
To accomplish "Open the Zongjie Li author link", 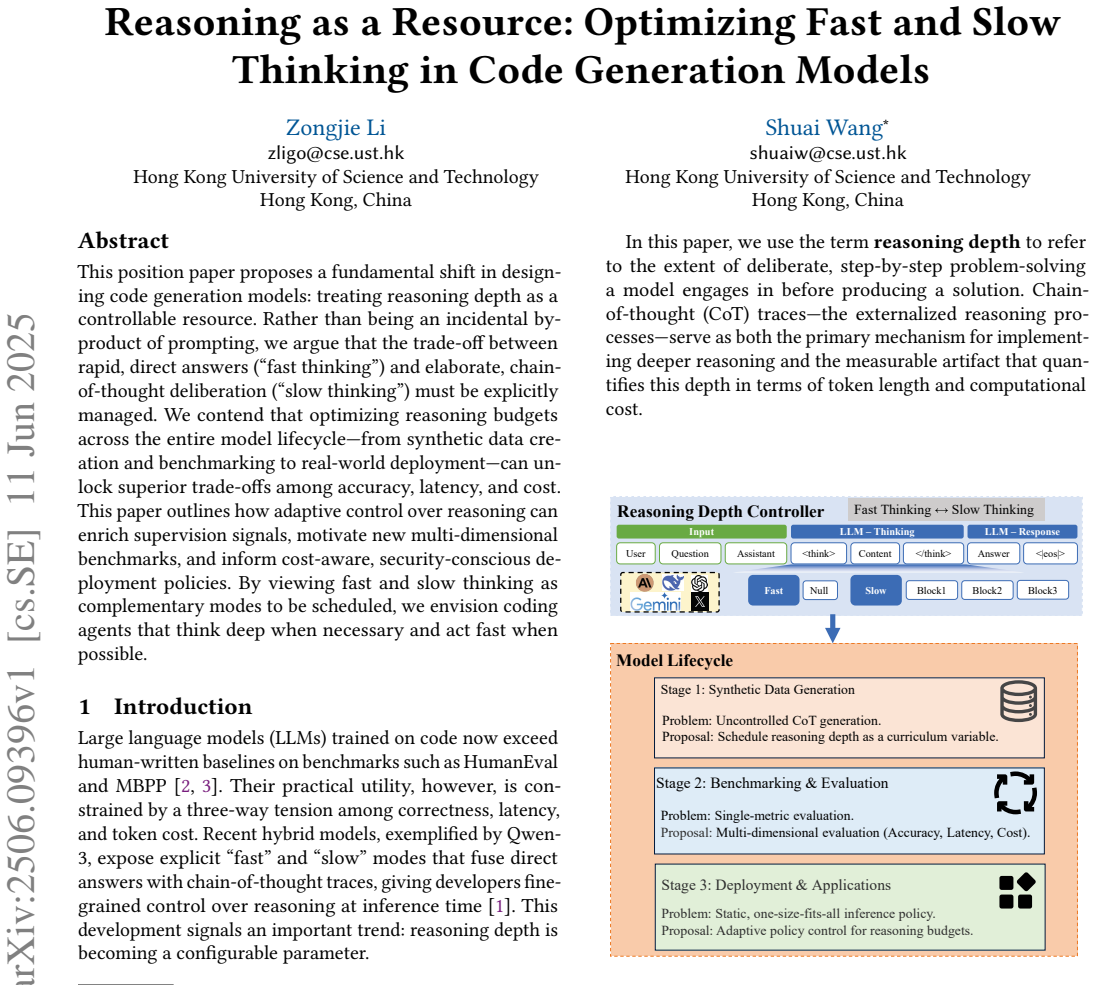I will pos(335,128).
